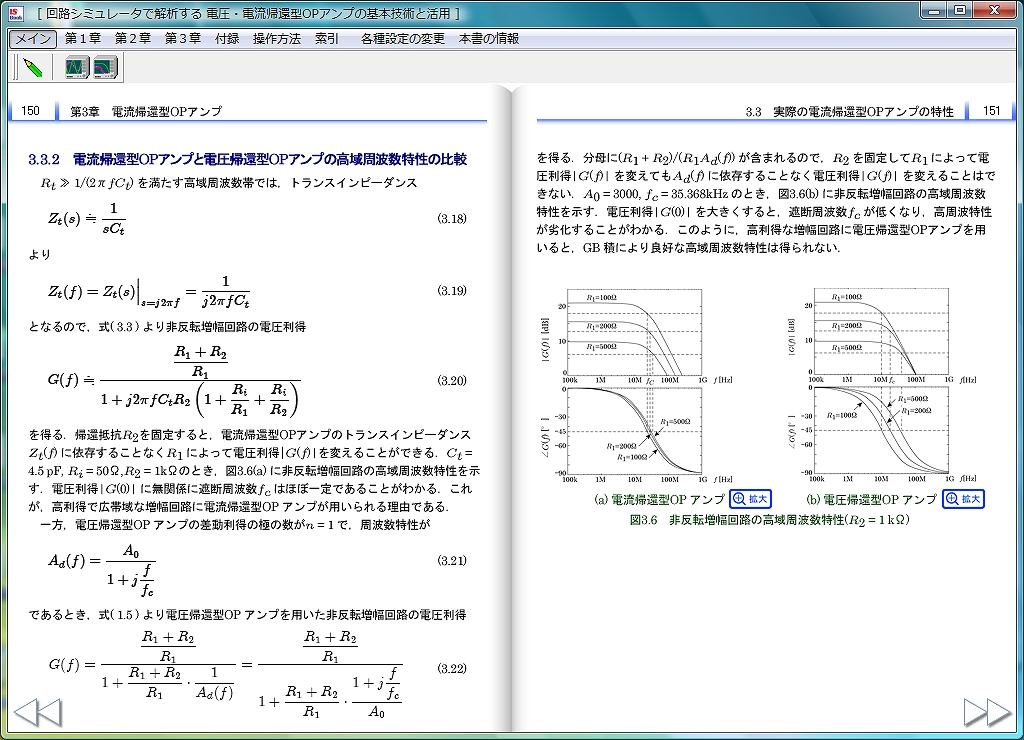Open the second waveform simulator icon
The image size is (1024, 740).
click(x=105, y=68)
